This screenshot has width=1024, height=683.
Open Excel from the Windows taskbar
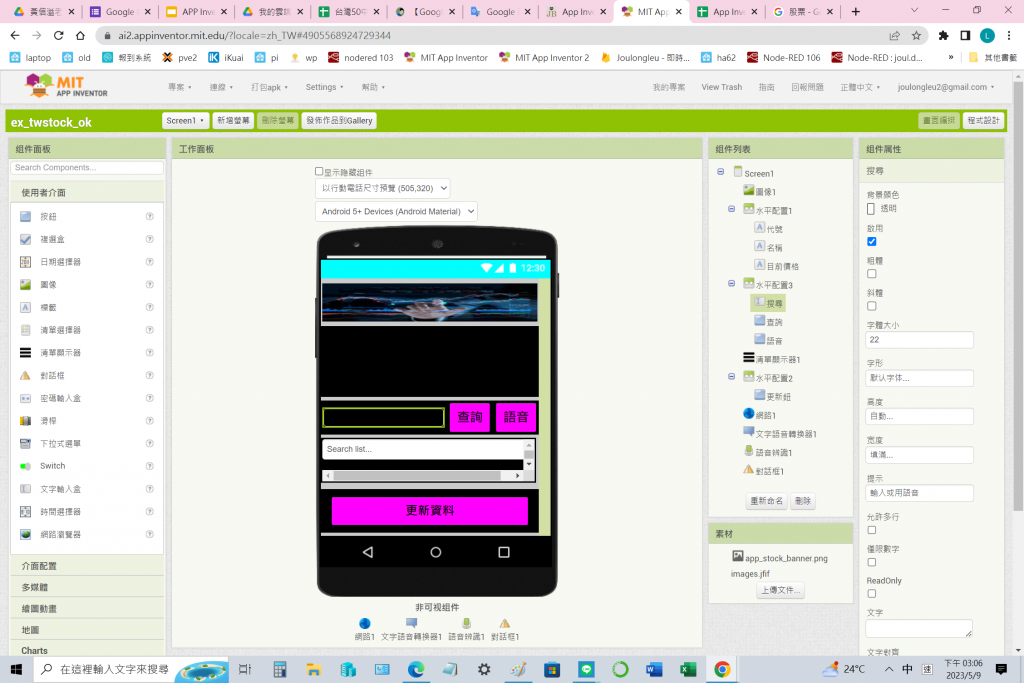pos(688,669)
